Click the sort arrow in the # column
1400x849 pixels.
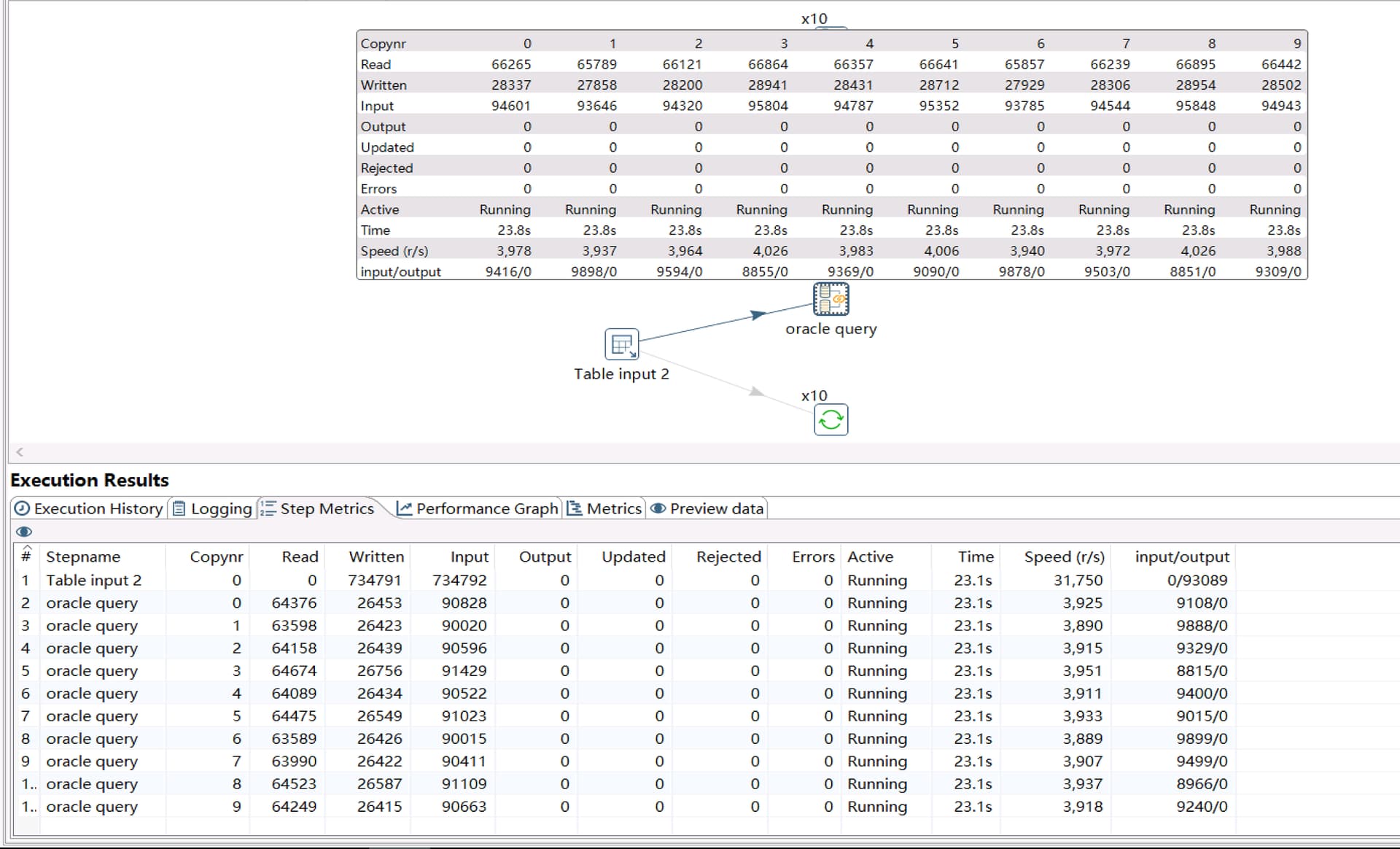(27, 548)
